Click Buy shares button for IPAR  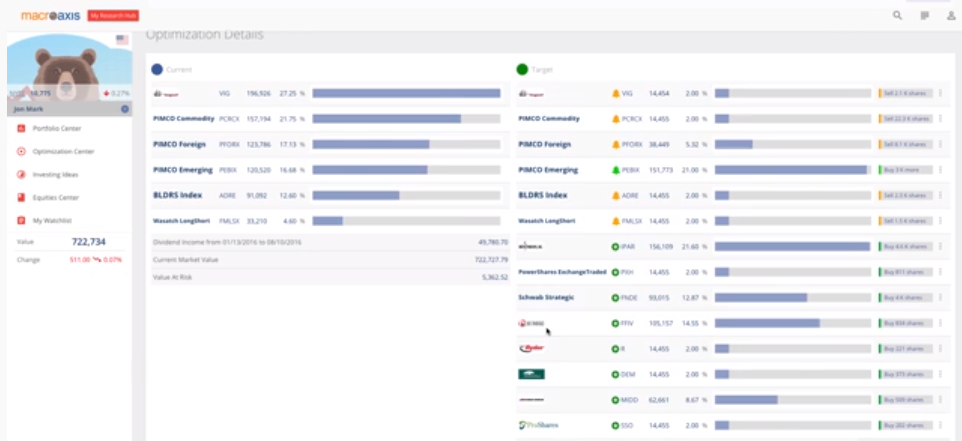(906, 247)
